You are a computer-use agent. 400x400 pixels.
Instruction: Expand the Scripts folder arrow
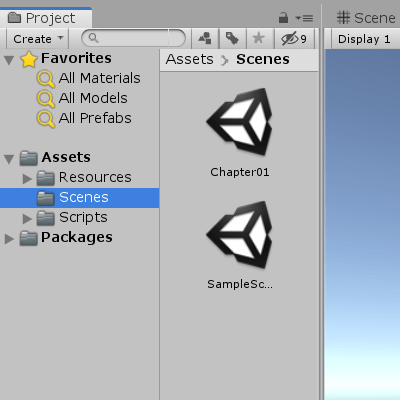(27, 219)
